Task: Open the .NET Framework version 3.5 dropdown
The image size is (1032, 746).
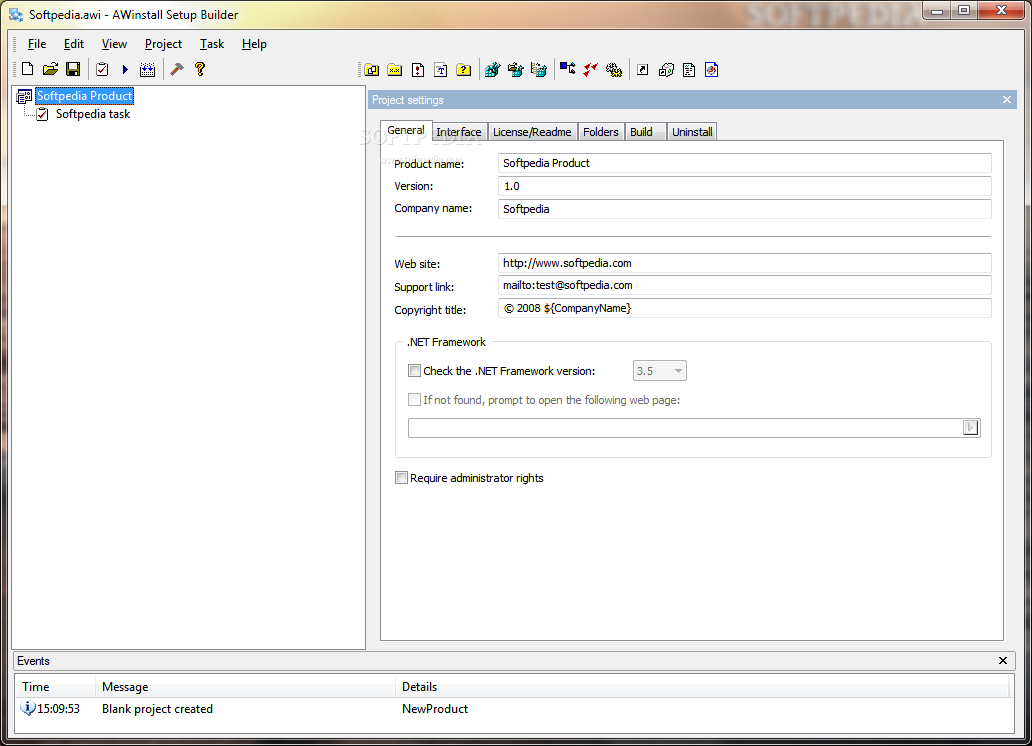Action: (659, 371)
